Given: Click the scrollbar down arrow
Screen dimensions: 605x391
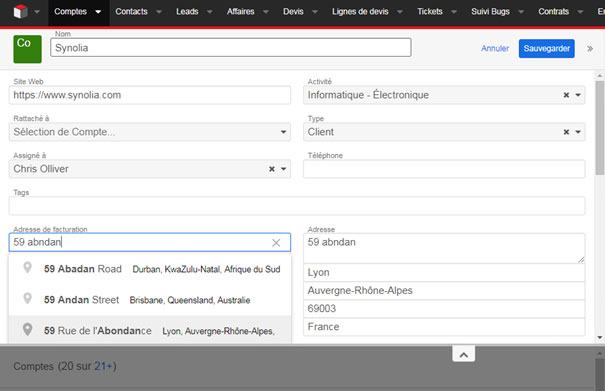Looking at the screenshot, I should 600,337.
